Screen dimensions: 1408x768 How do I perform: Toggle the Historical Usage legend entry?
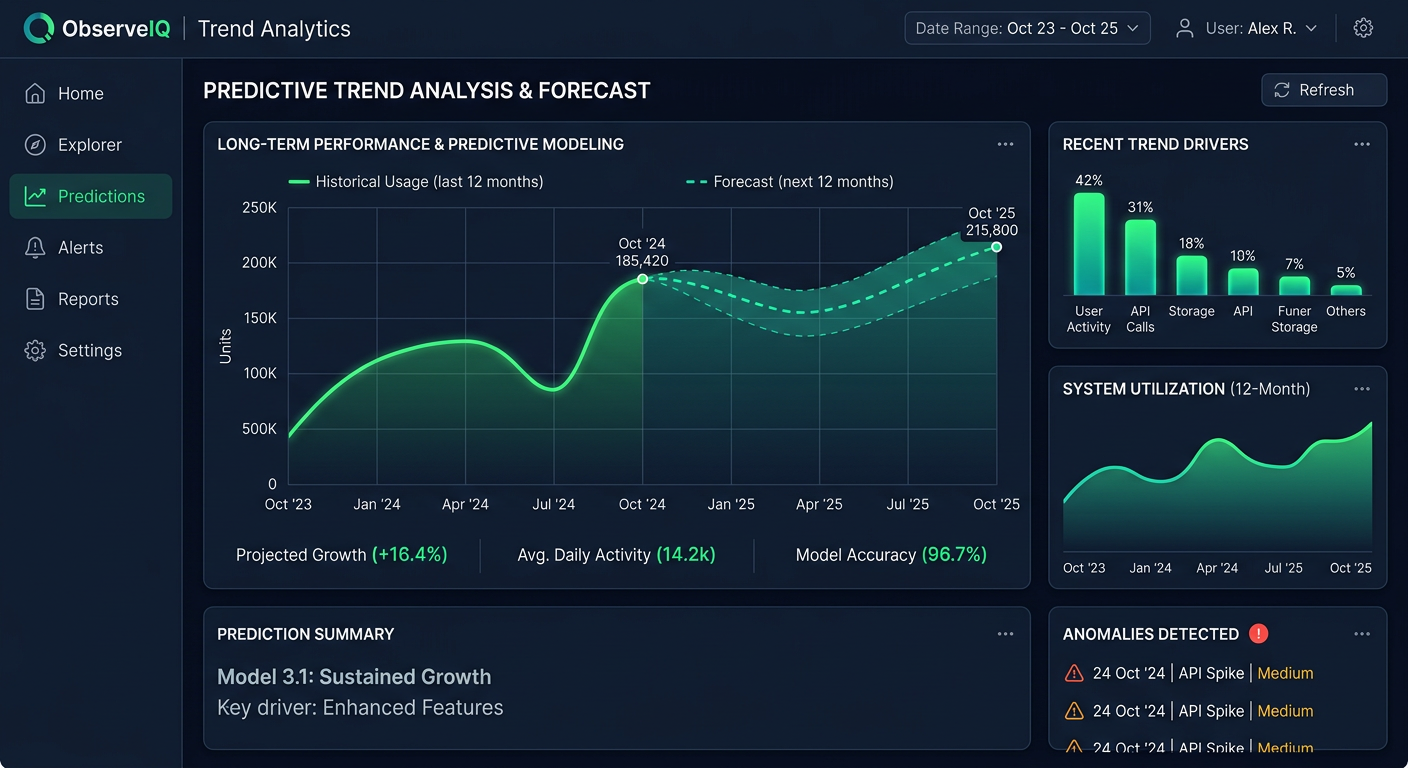416,181
